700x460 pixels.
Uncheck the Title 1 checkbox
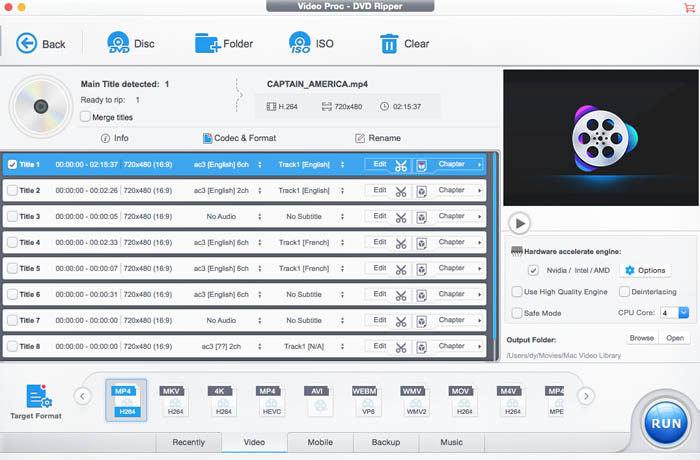[12, 164]
